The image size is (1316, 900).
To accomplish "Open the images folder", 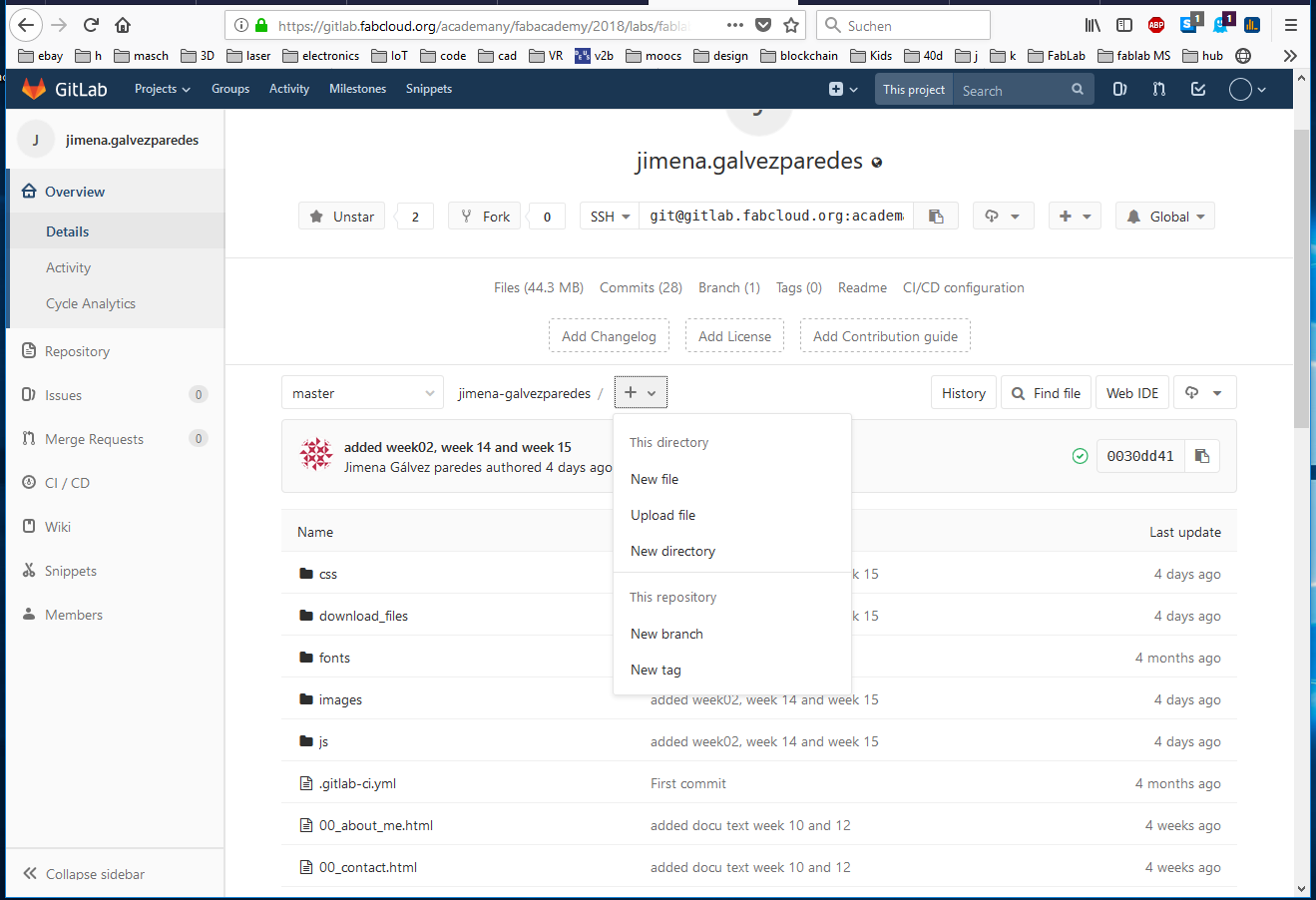I will pyautogui.click(x=340, y=699).
